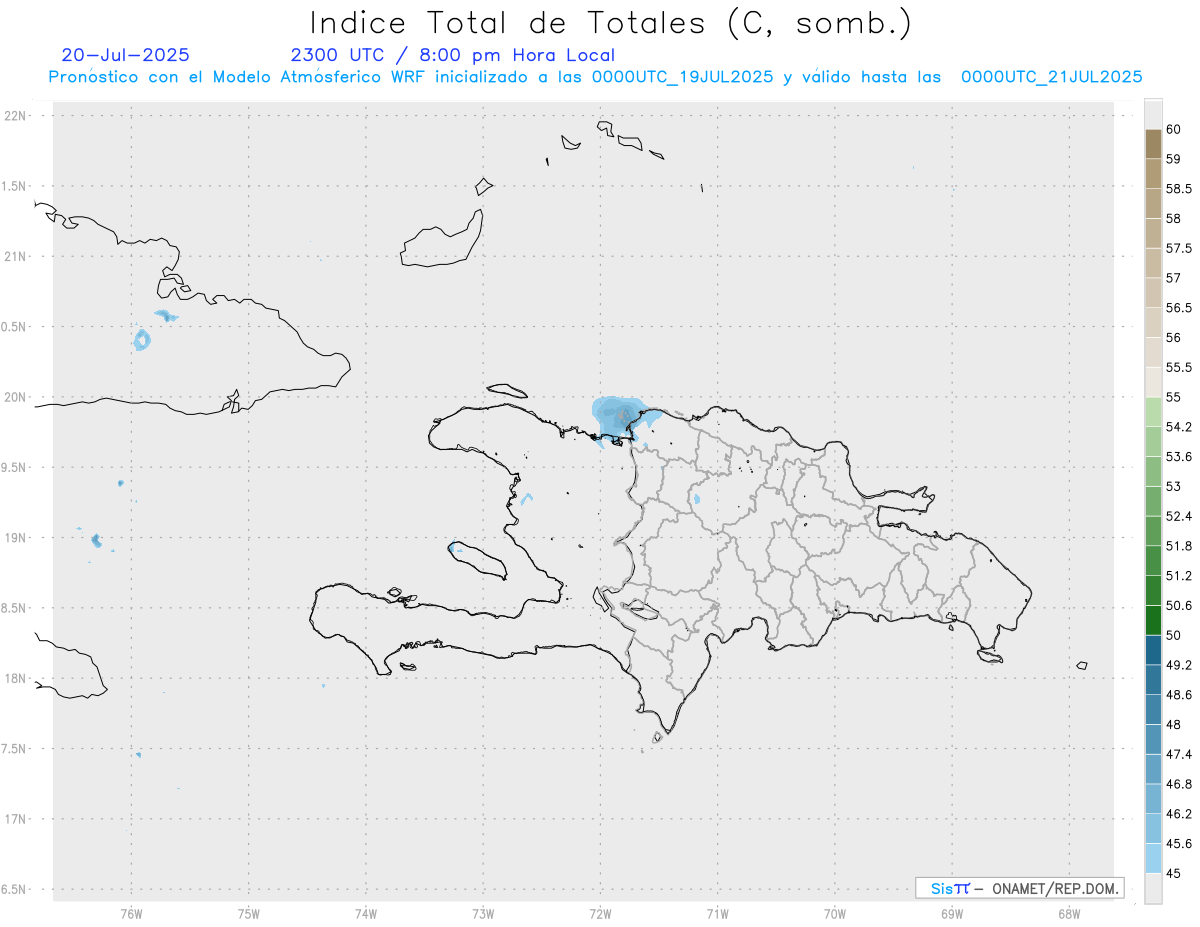Image resolution: width=1200 pixels, height=927 pixels.
Task: Click the legend value '51.8'
Action: tap(1178, 546)
